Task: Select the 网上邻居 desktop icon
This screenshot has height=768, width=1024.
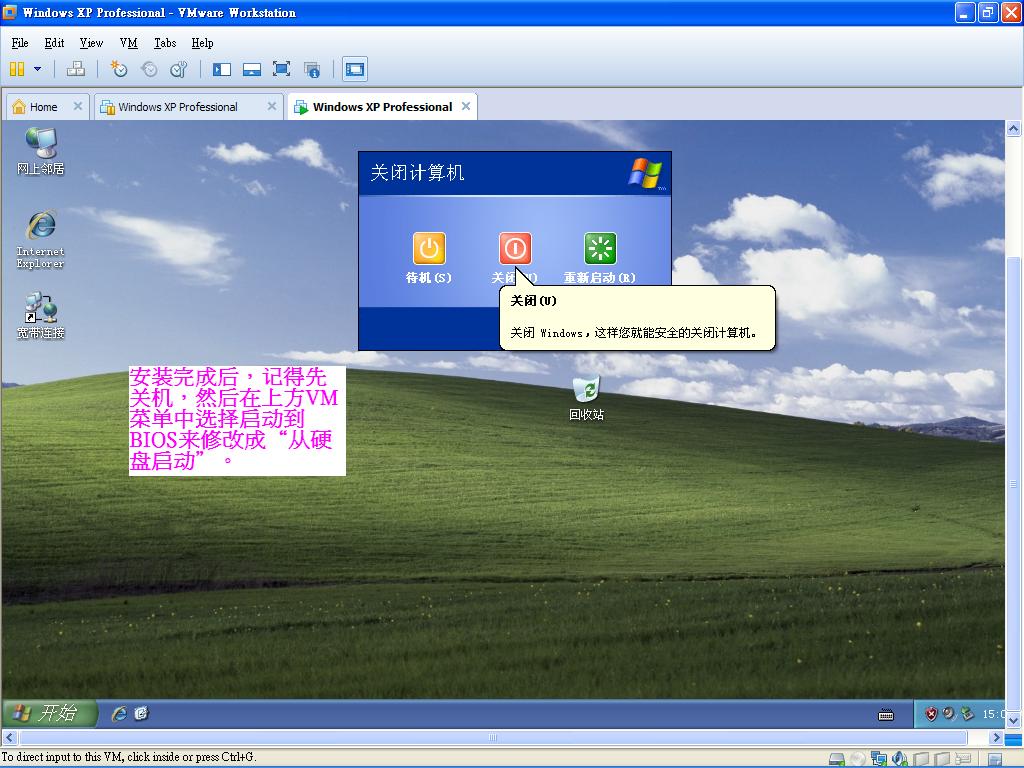Action: click(x=40, y=152)
